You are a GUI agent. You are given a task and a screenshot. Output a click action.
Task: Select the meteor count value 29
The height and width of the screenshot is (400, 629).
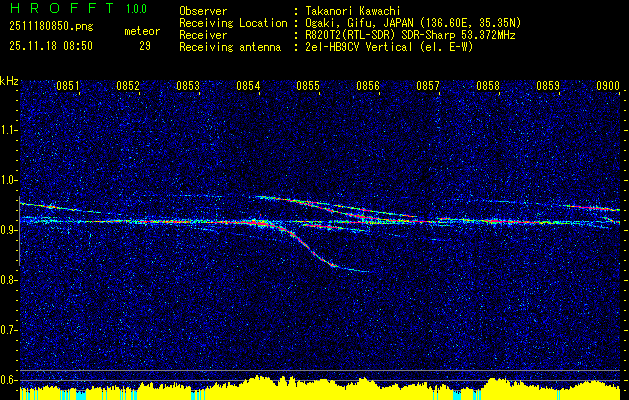coord(145,46)
